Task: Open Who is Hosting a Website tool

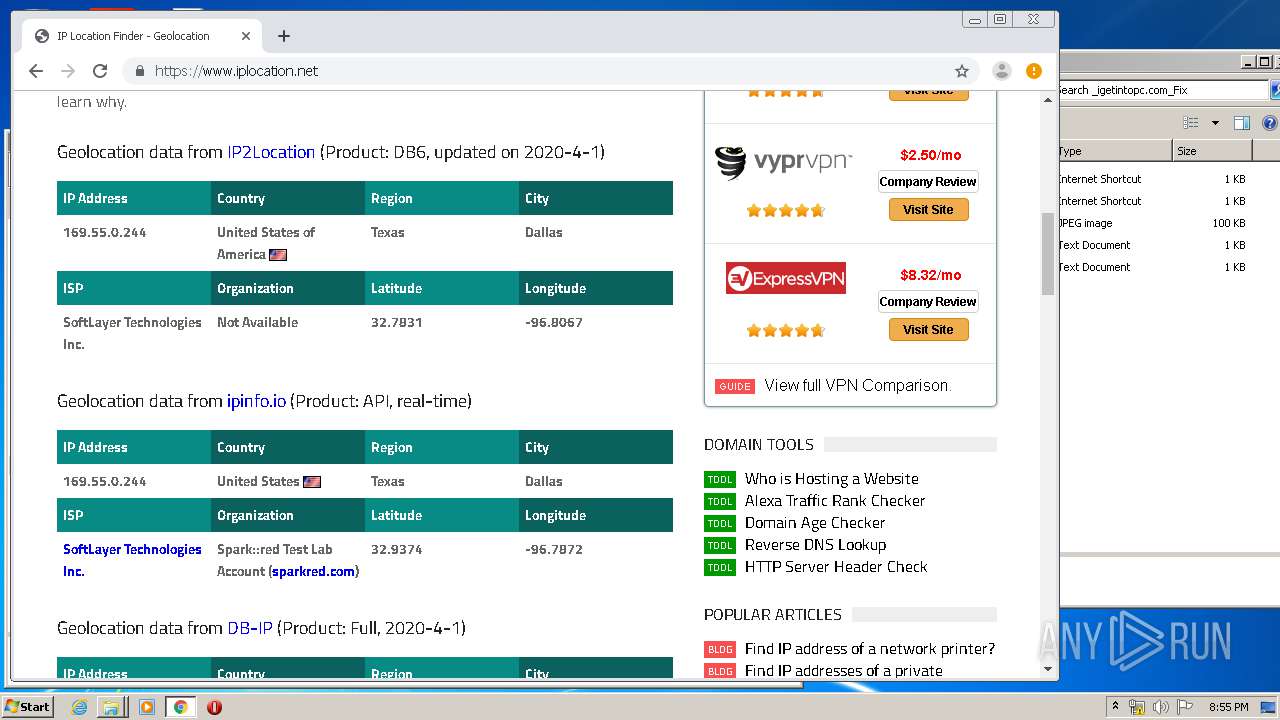Action: click(x=831, y=479)
